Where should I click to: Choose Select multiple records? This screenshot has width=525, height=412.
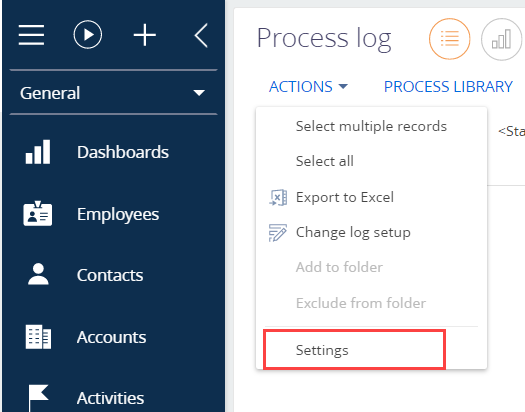point(371,126)
